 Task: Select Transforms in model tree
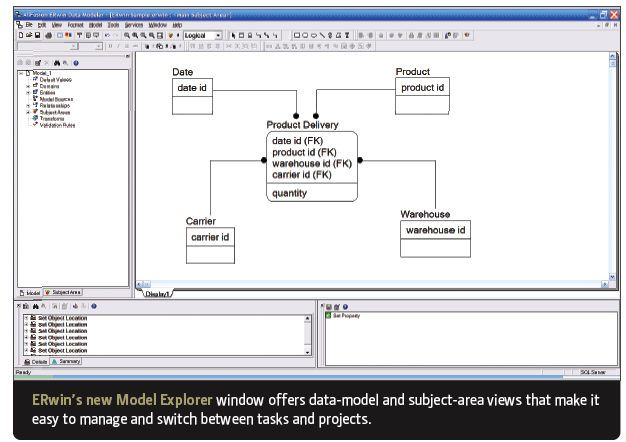[52, 119]
